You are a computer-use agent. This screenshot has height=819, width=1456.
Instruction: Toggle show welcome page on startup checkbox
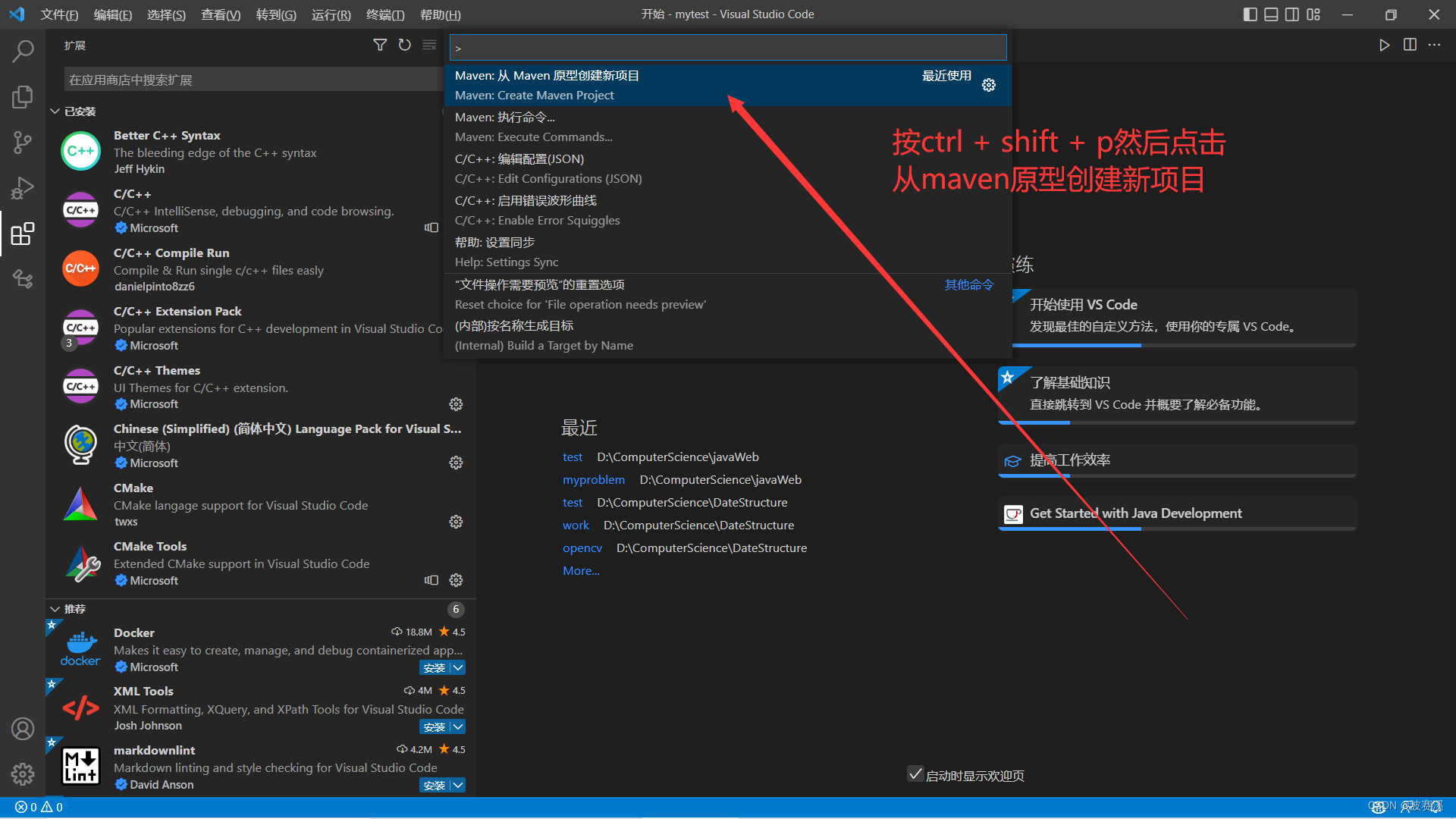915,774
